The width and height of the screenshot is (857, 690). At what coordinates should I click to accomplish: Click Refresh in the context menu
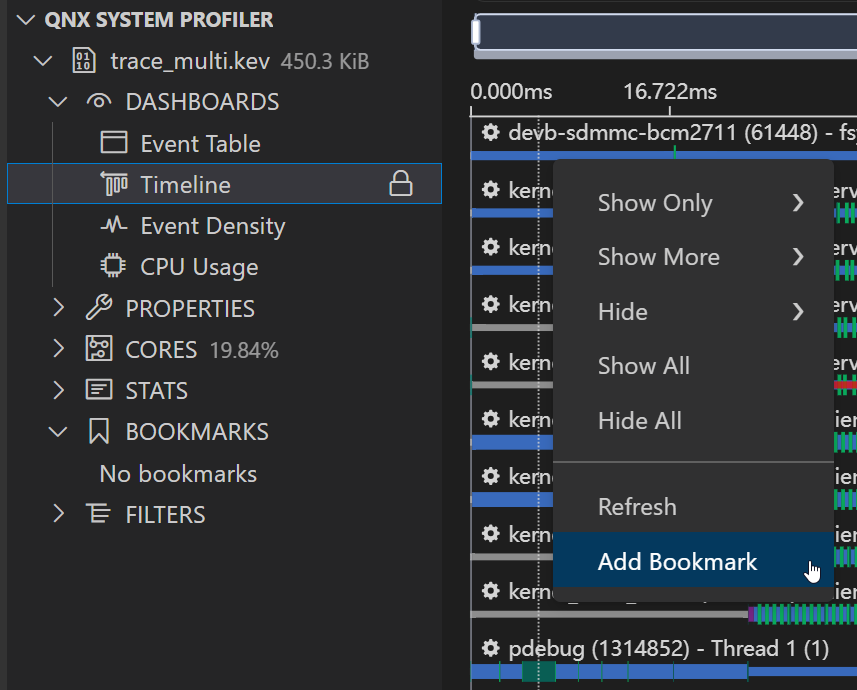(x=637, y=507)
